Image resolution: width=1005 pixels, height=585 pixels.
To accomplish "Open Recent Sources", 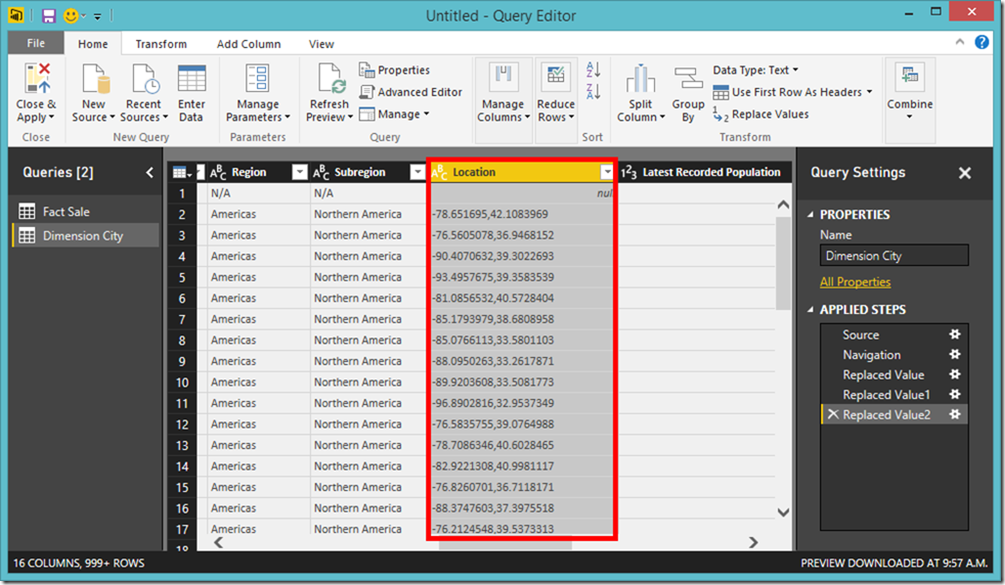I will (x=144, y=94).
